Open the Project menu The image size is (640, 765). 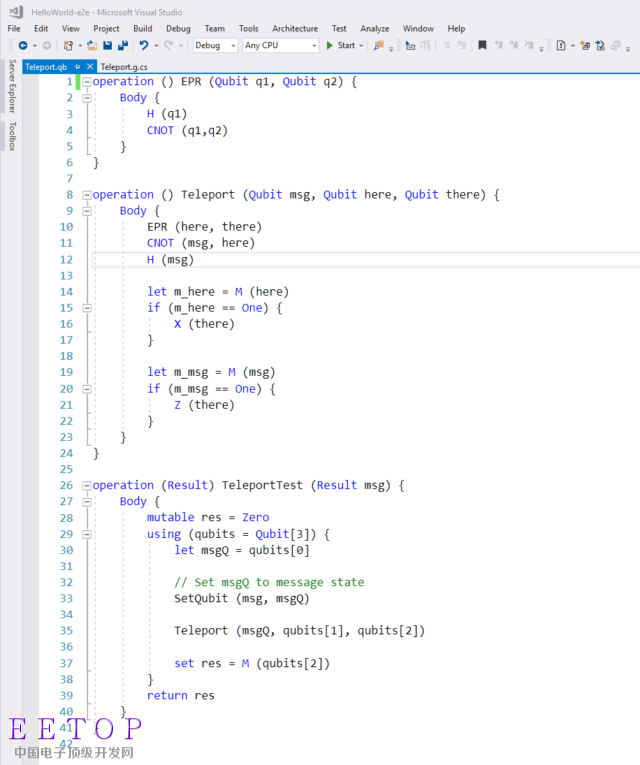[x=106, y=29]
